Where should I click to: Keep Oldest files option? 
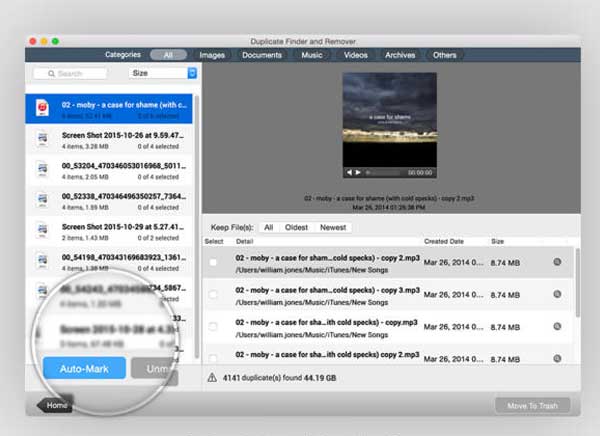(296, 227)
